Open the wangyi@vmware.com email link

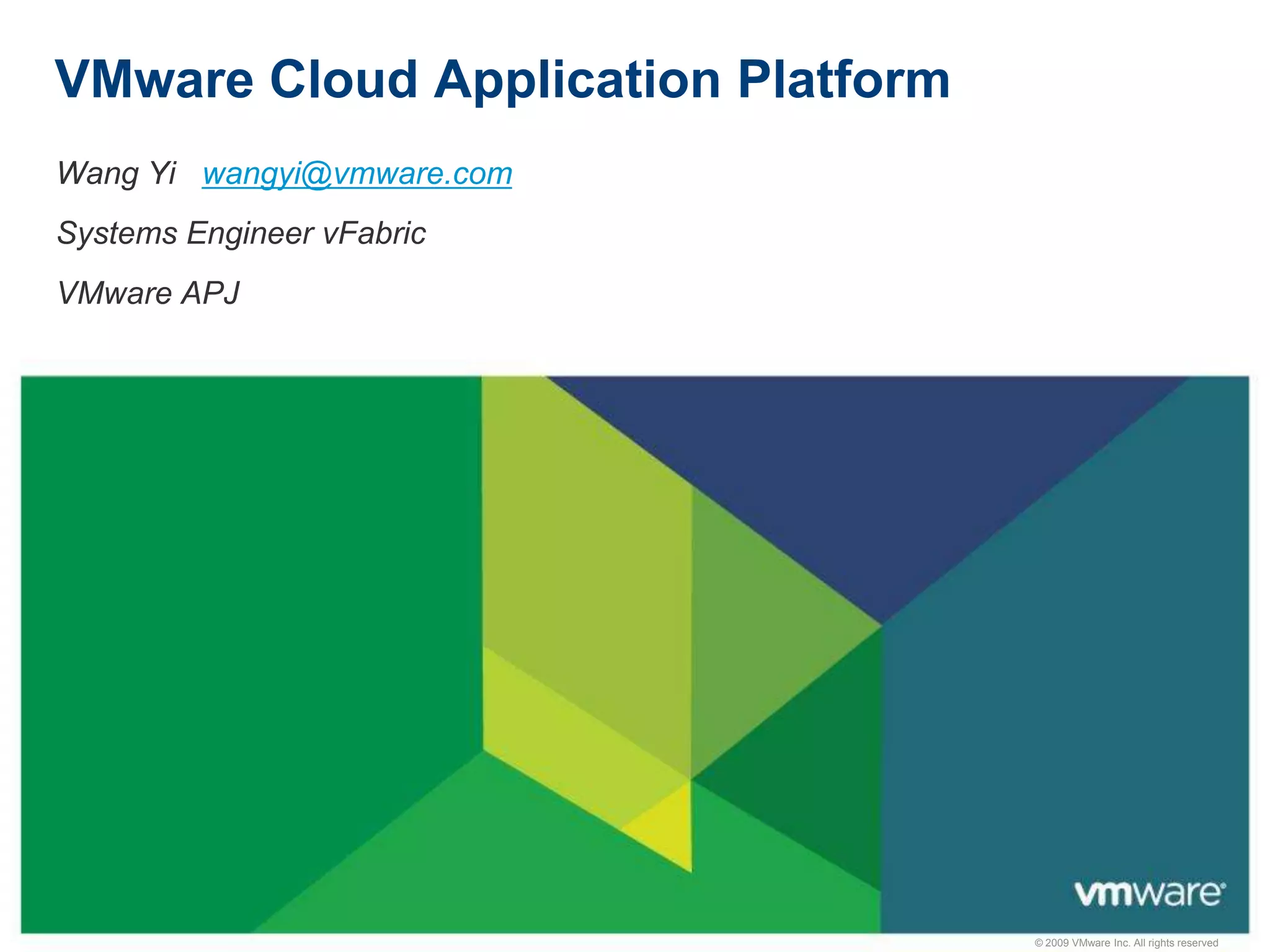[357, 174]
